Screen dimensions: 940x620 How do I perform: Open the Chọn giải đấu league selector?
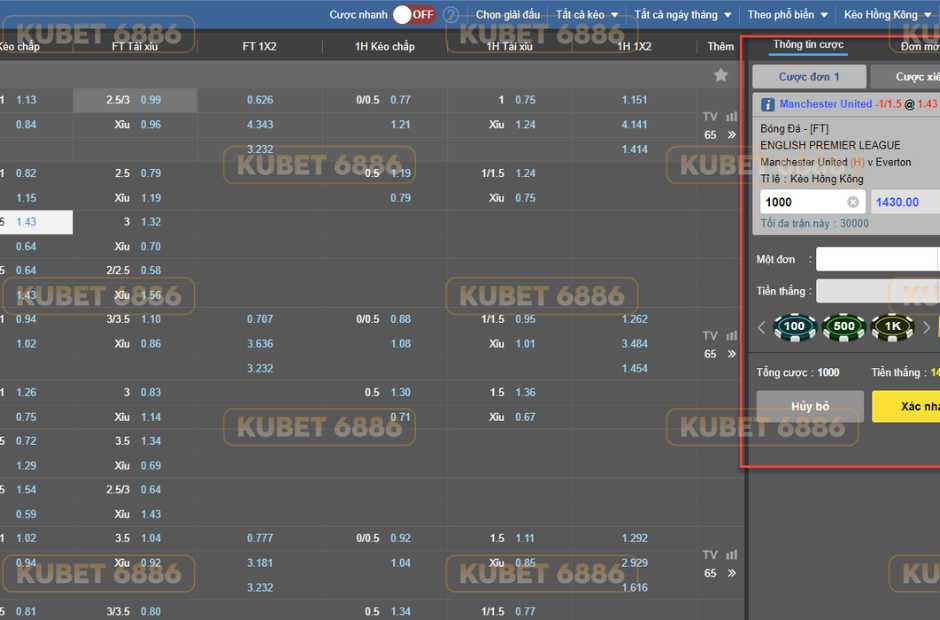tap(508, 14)
